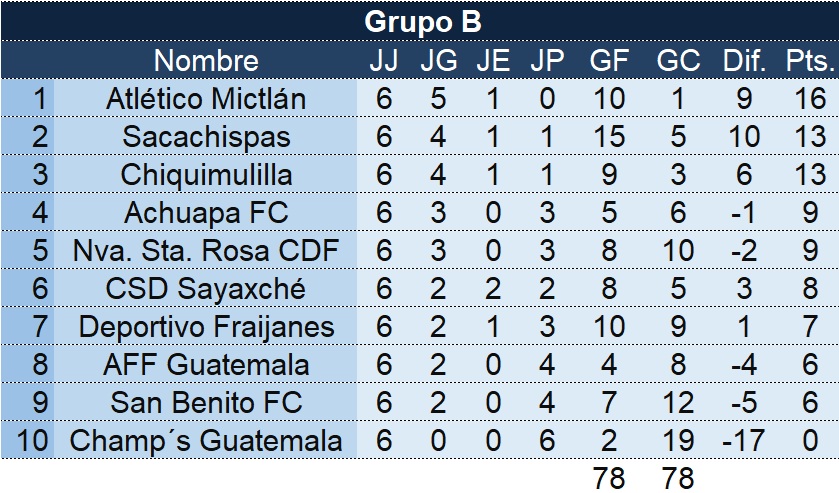Select the Dif. column header

[744, 60]
